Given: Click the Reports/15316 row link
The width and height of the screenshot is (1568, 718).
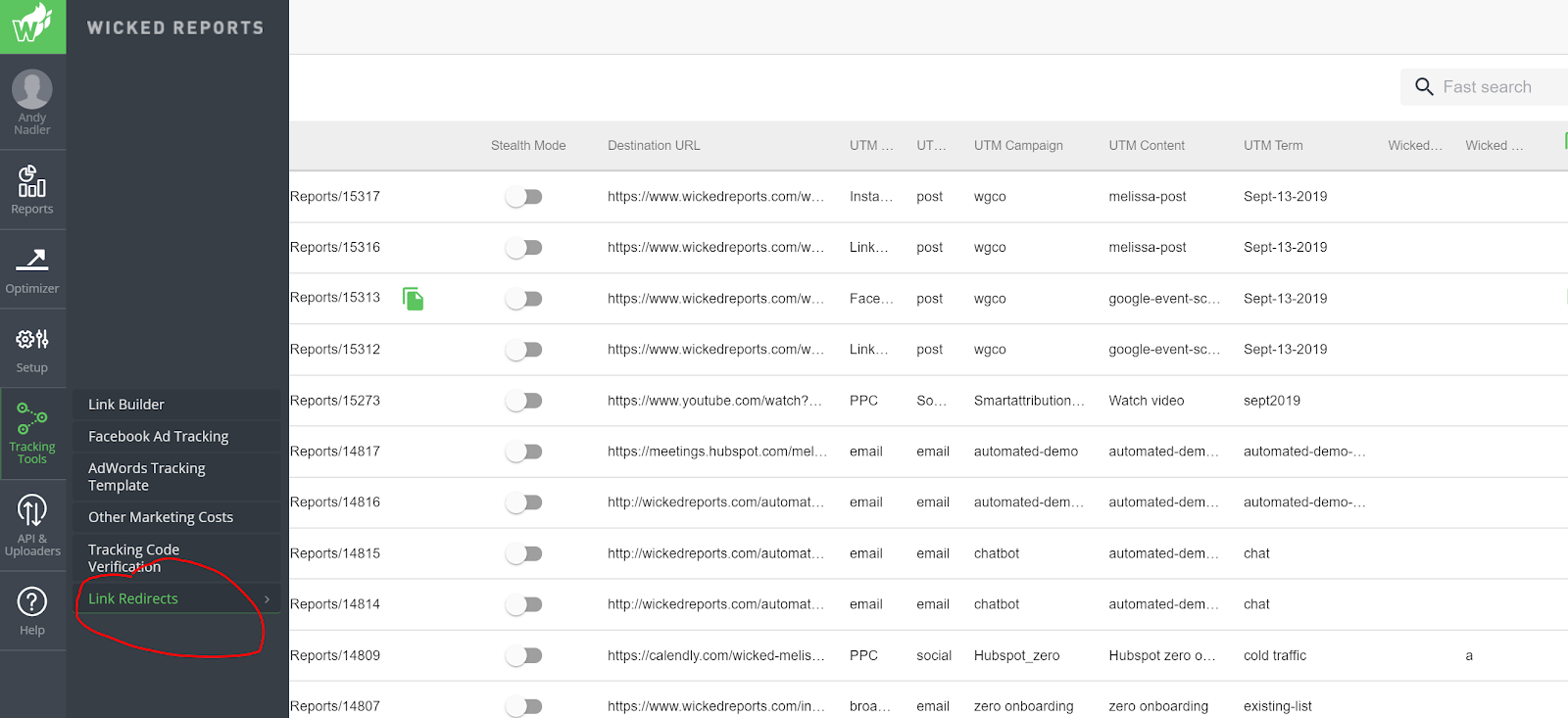Looking at the screenshot, I should (x=335, y=248).
